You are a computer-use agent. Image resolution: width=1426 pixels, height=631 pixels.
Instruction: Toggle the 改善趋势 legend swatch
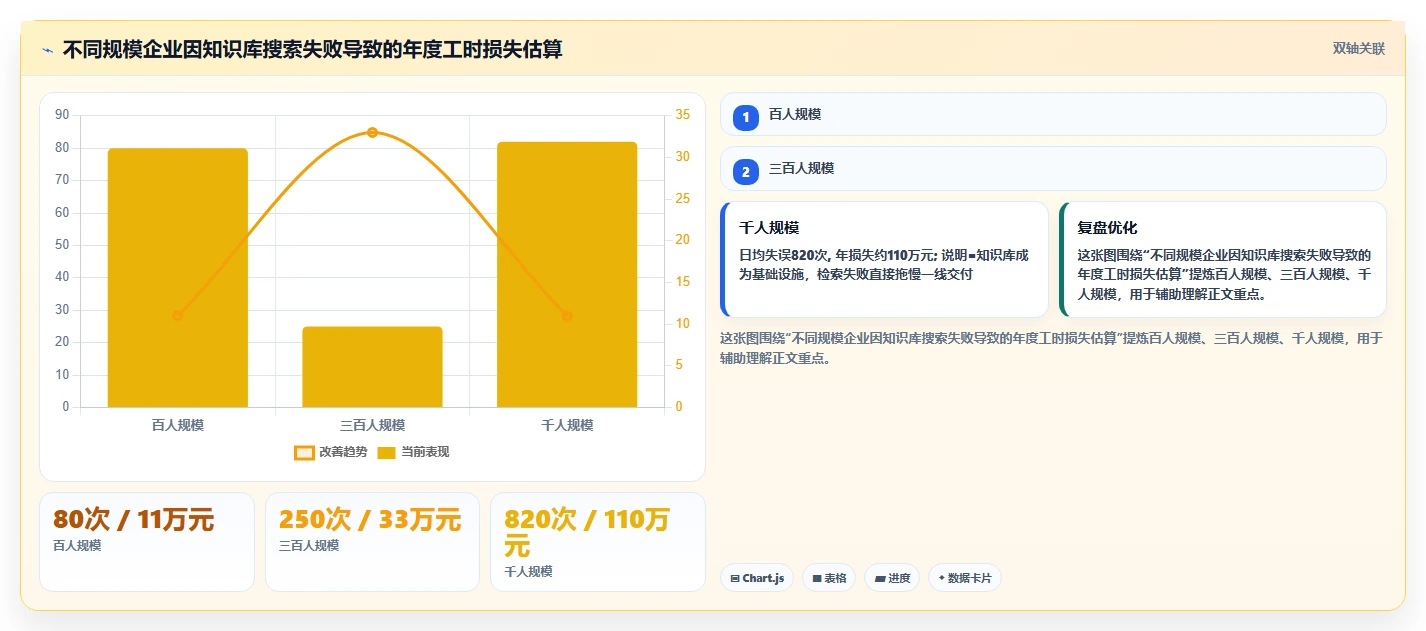point(304,452)
